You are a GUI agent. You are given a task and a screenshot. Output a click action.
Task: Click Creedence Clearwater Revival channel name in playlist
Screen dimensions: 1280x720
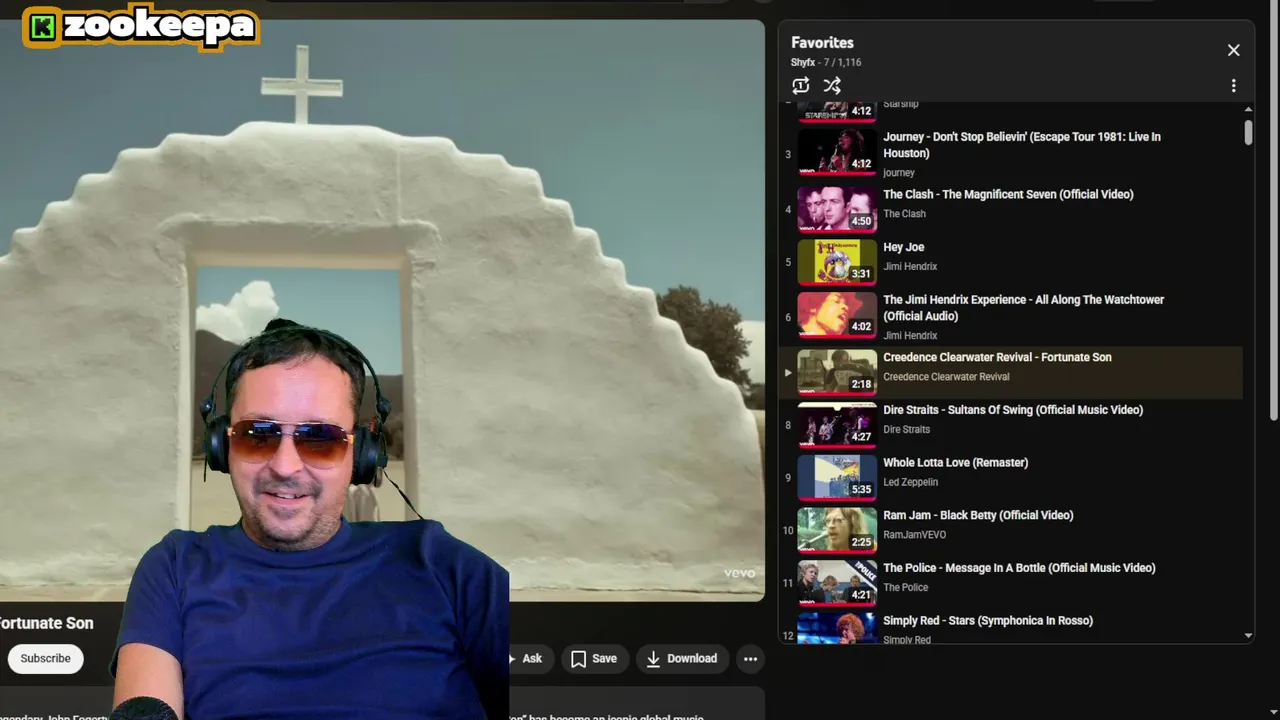pyautogui.click(x=946, y=377)
